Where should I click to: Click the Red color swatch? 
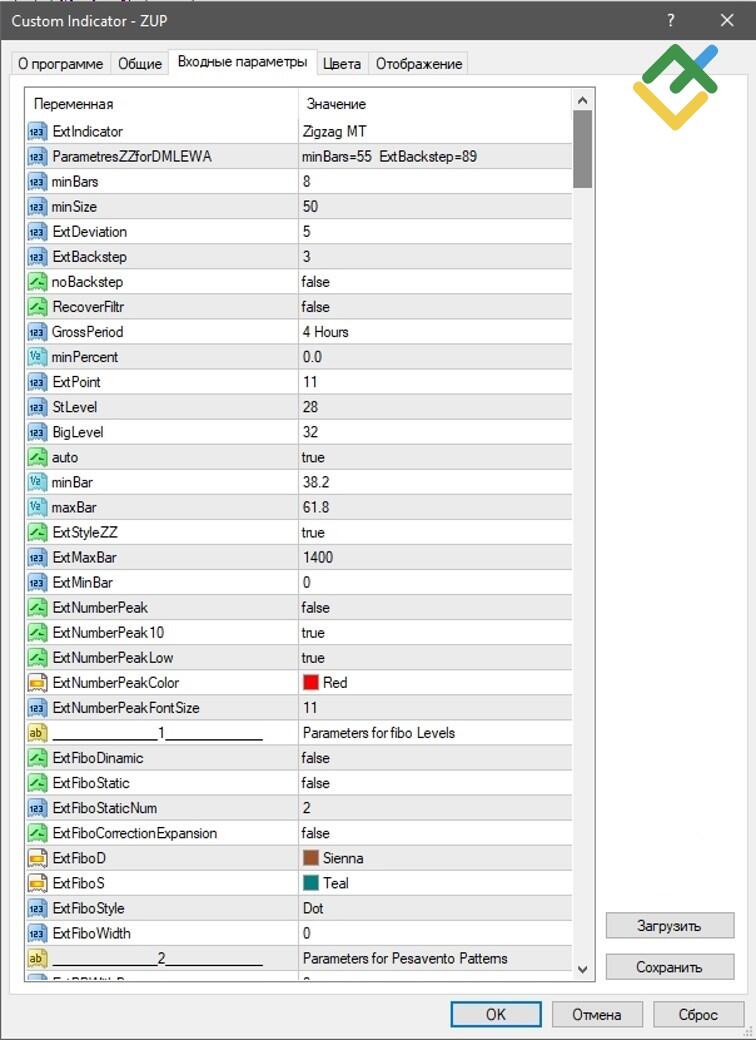(x=311, y=682)
